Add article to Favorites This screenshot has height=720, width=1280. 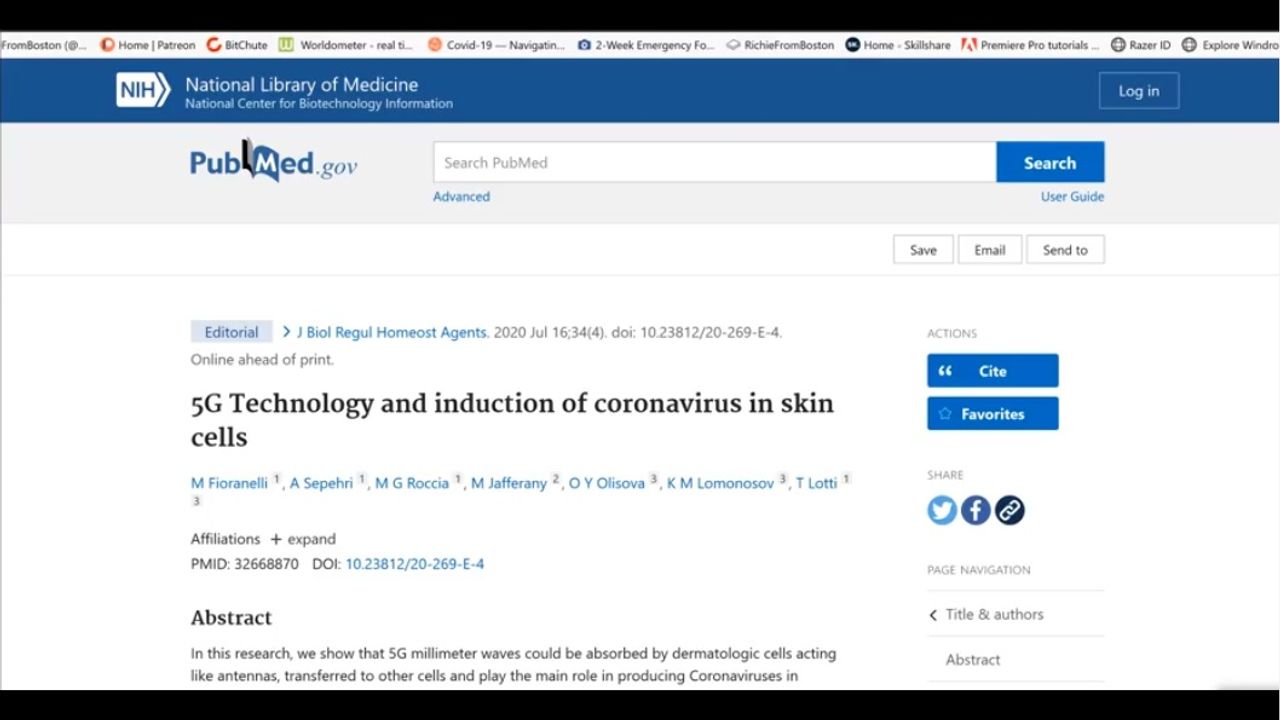tap(992, 414)
